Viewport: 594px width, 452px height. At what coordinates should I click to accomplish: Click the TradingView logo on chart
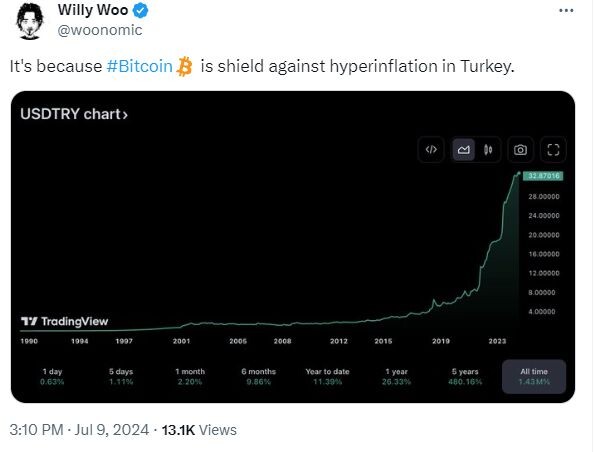pyautogui.click(x=64, y=322)
